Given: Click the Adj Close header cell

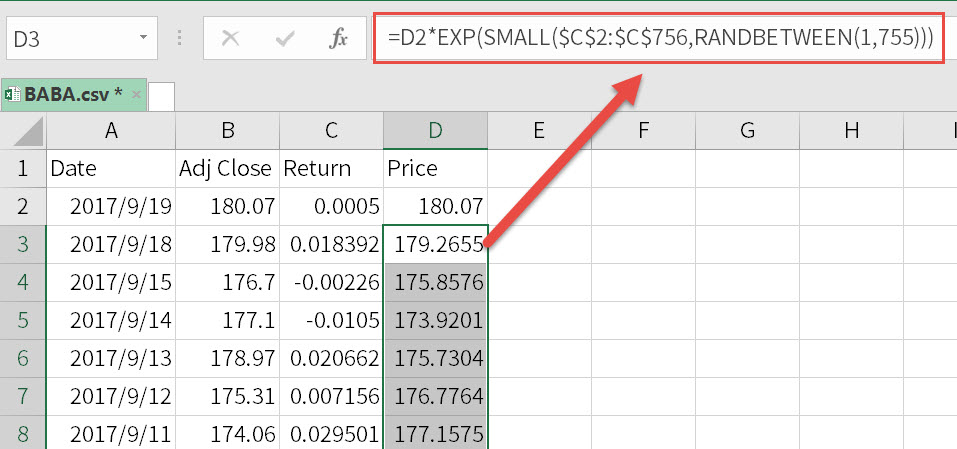Looking at the screenshot, I should [228, 168].
